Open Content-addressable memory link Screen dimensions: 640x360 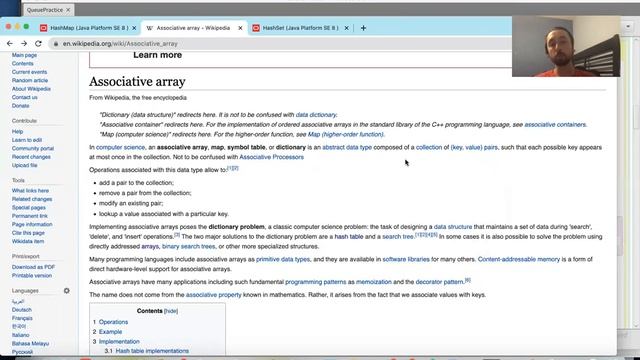click(x=519, y=260)
